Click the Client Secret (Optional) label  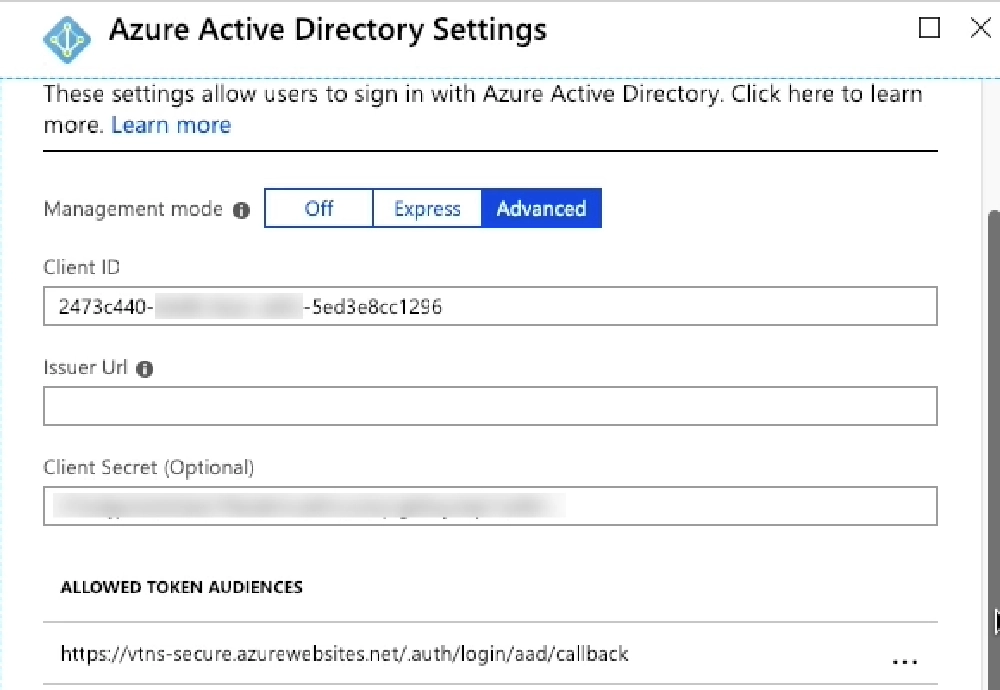tap(149, 467)
